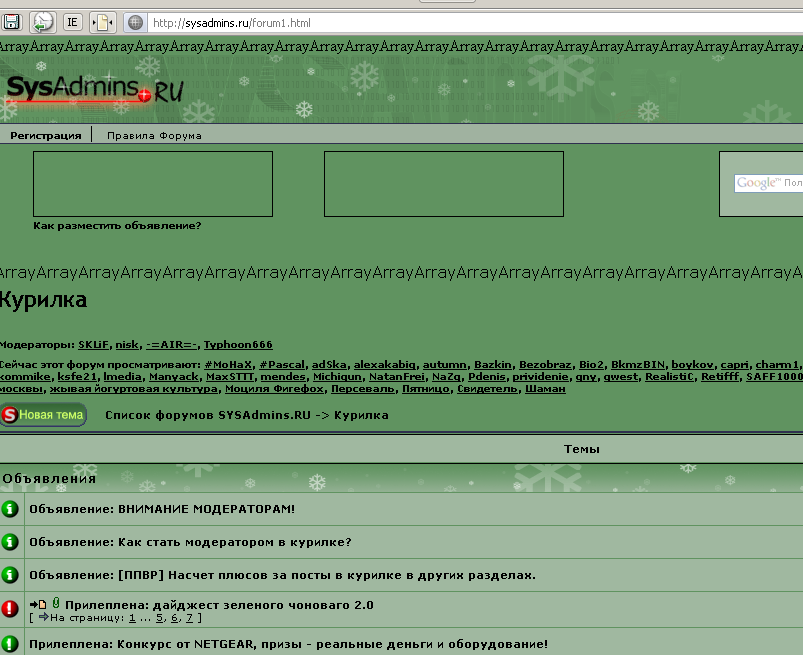Open user Bazkin profile link

(x=493, y=365)
